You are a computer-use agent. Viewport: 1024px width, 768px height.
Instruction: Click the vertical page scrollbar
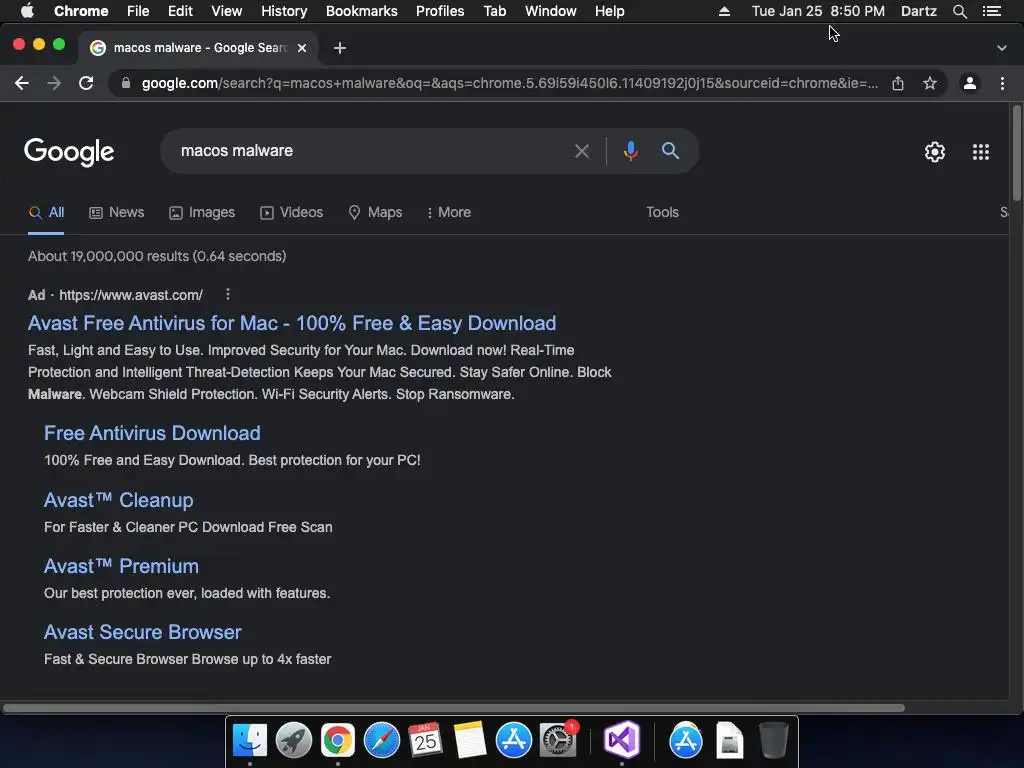(1016, 153)
